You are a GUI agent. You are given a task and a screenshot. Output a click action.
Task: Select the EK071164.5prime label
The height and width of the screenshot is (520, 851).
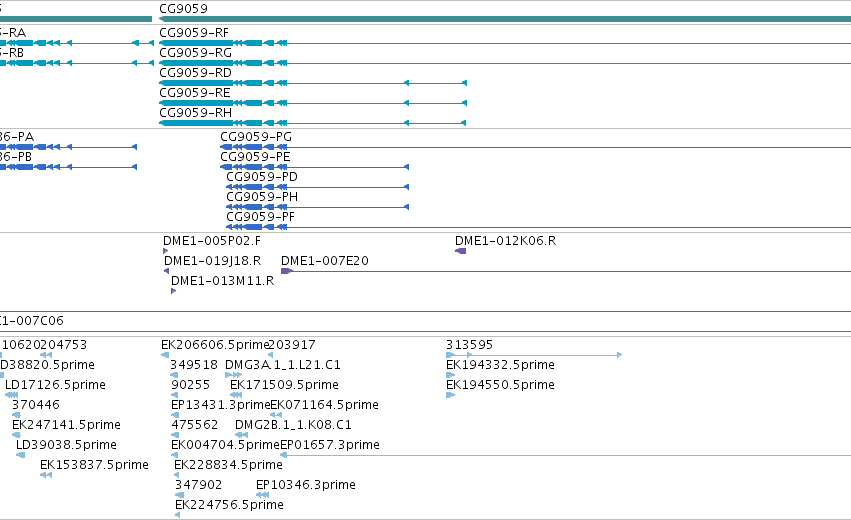click(325, 405)
